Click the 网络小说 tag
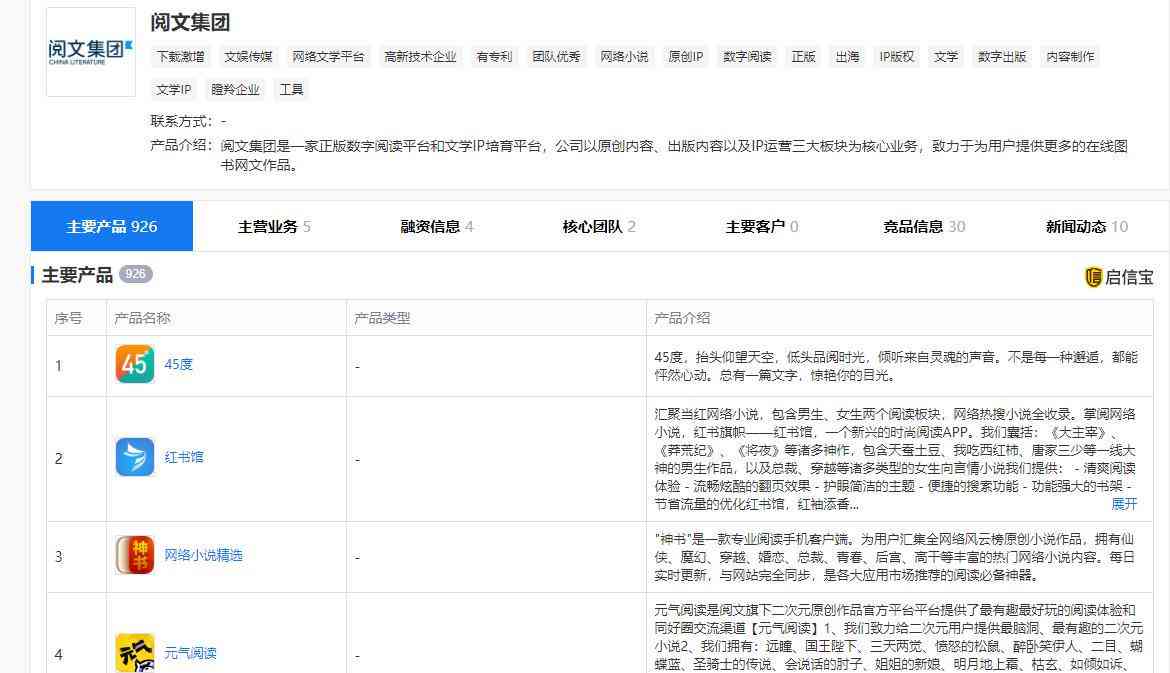 (x=624, y=57)
